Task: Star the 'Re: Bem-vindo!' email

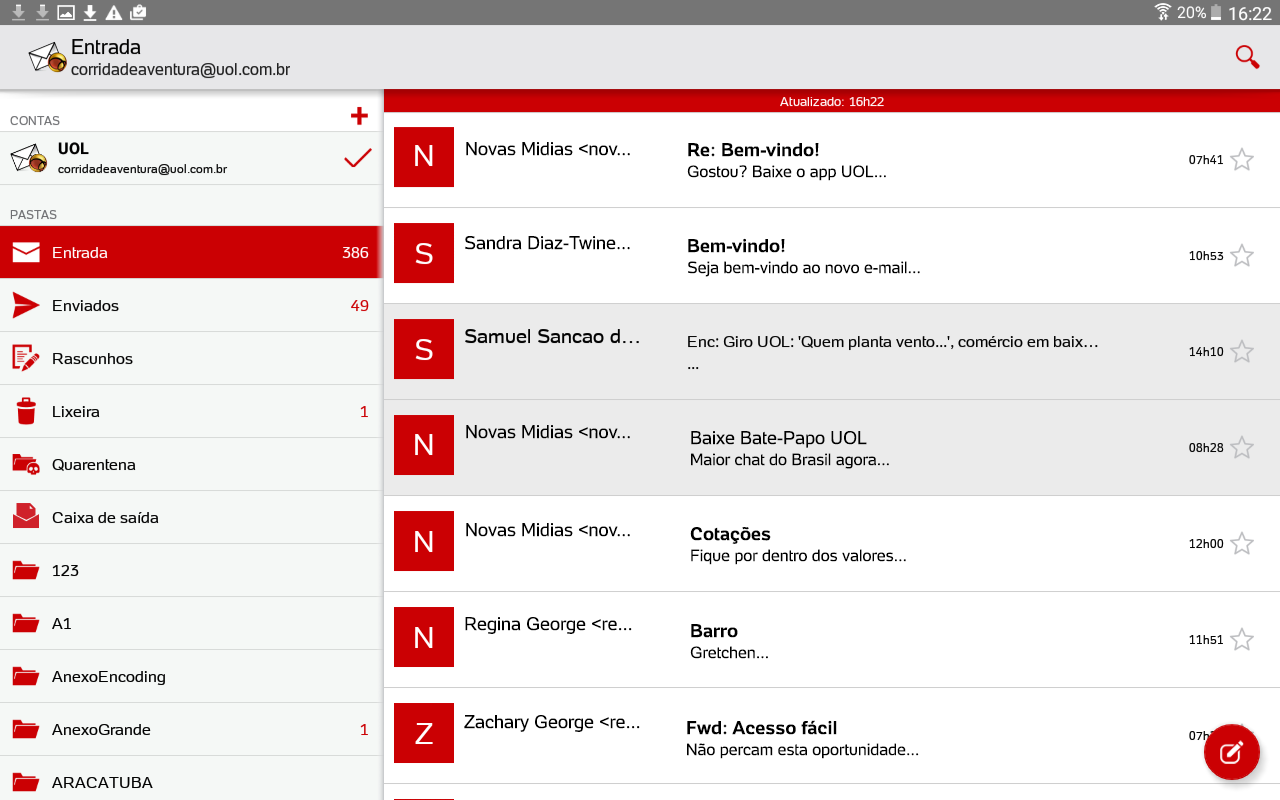Action: pyautogui.click(x=1242, y=160)
